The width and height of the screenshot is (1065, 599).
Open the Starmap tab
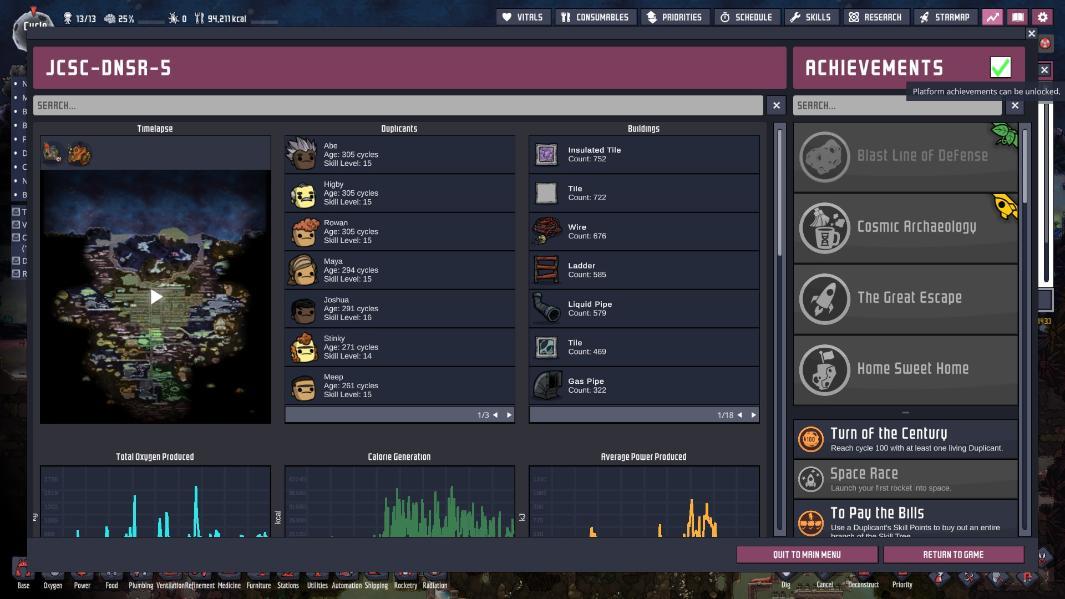point(944,17)
